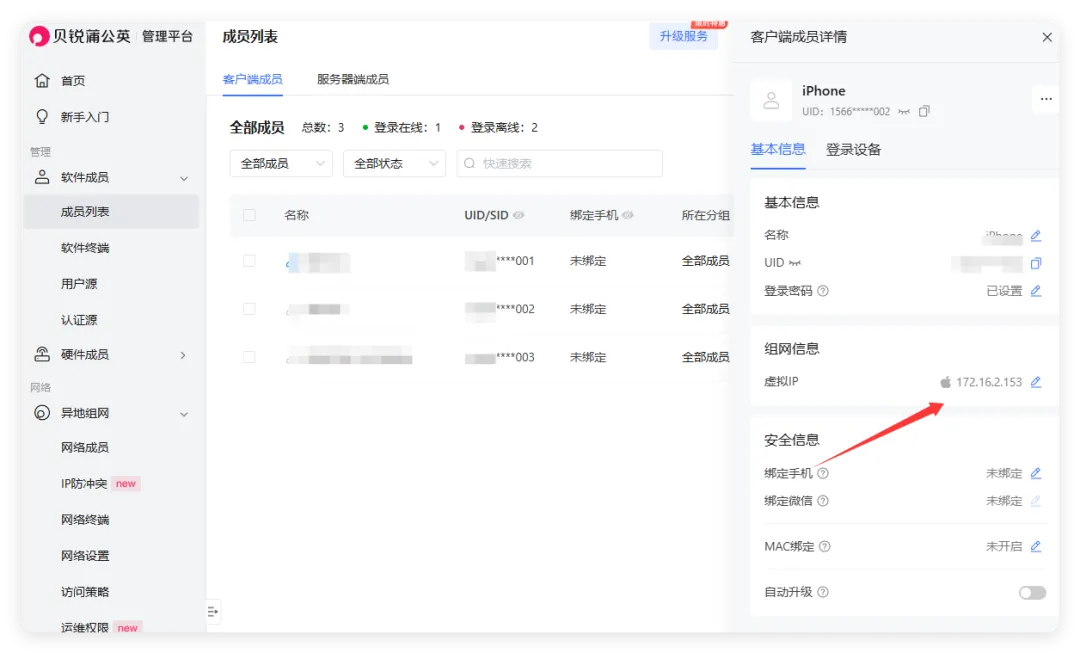Close the 客户端成员详情 panel
1080x653 pixels.
pyautogui.click(x=1047, y=37)
